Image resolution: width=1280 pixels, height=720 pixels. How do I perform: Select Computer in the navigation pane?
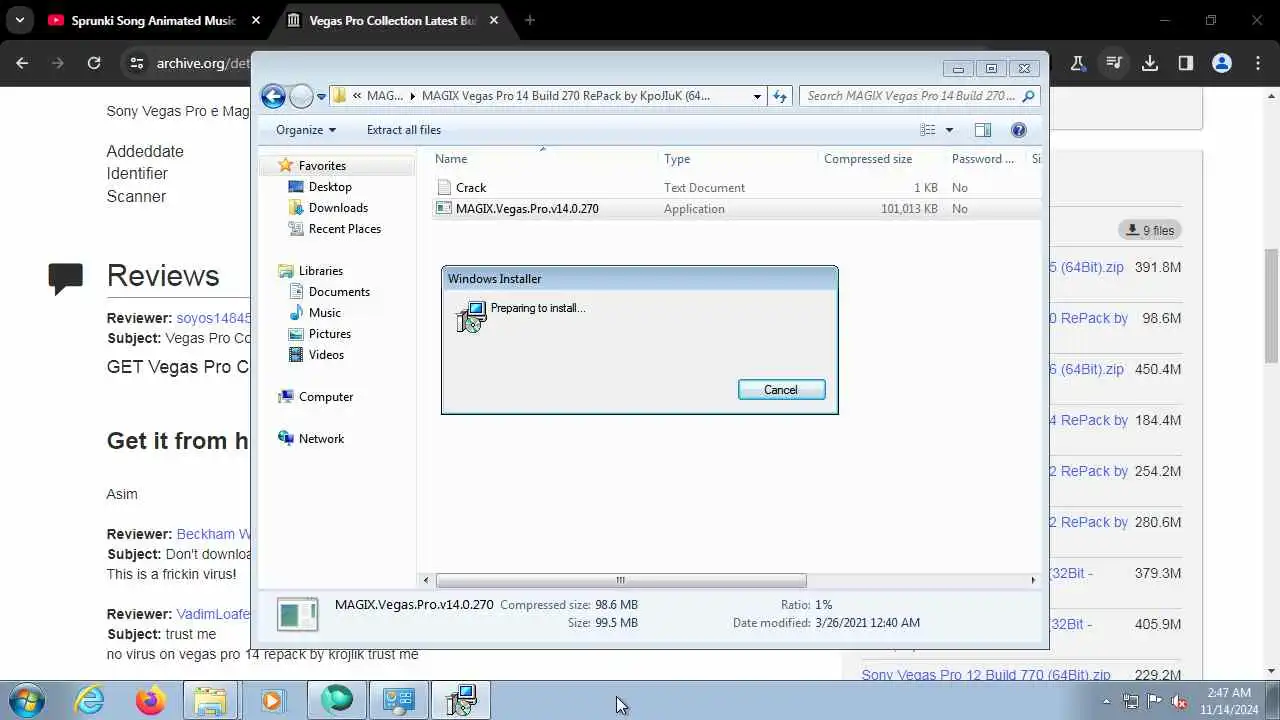point(326,397)
